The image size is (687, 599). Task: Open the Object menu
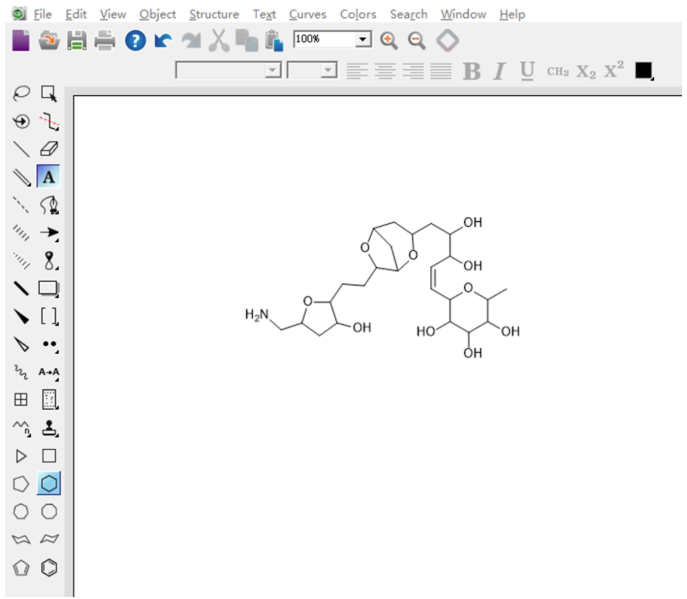[x=157, y=14]
